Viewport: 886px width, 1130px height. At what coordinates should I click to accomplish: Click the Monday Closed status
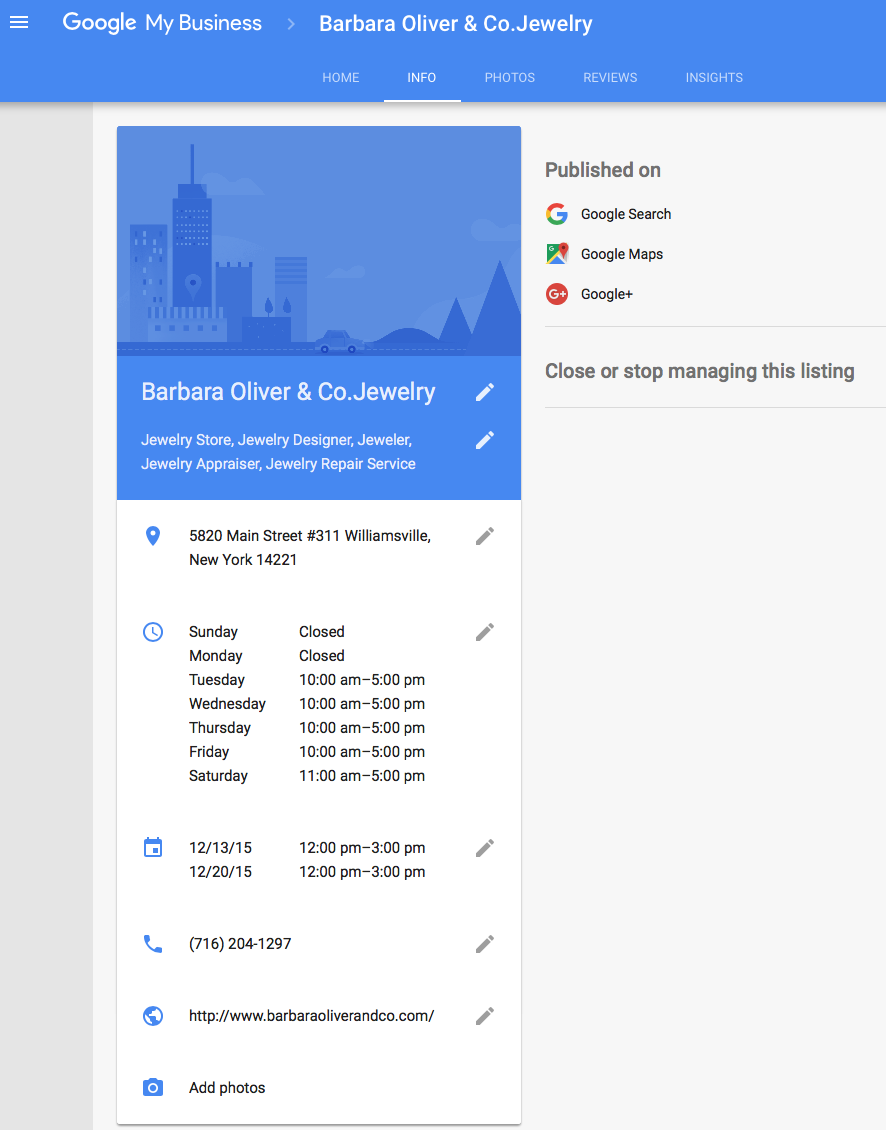point(322,656)
